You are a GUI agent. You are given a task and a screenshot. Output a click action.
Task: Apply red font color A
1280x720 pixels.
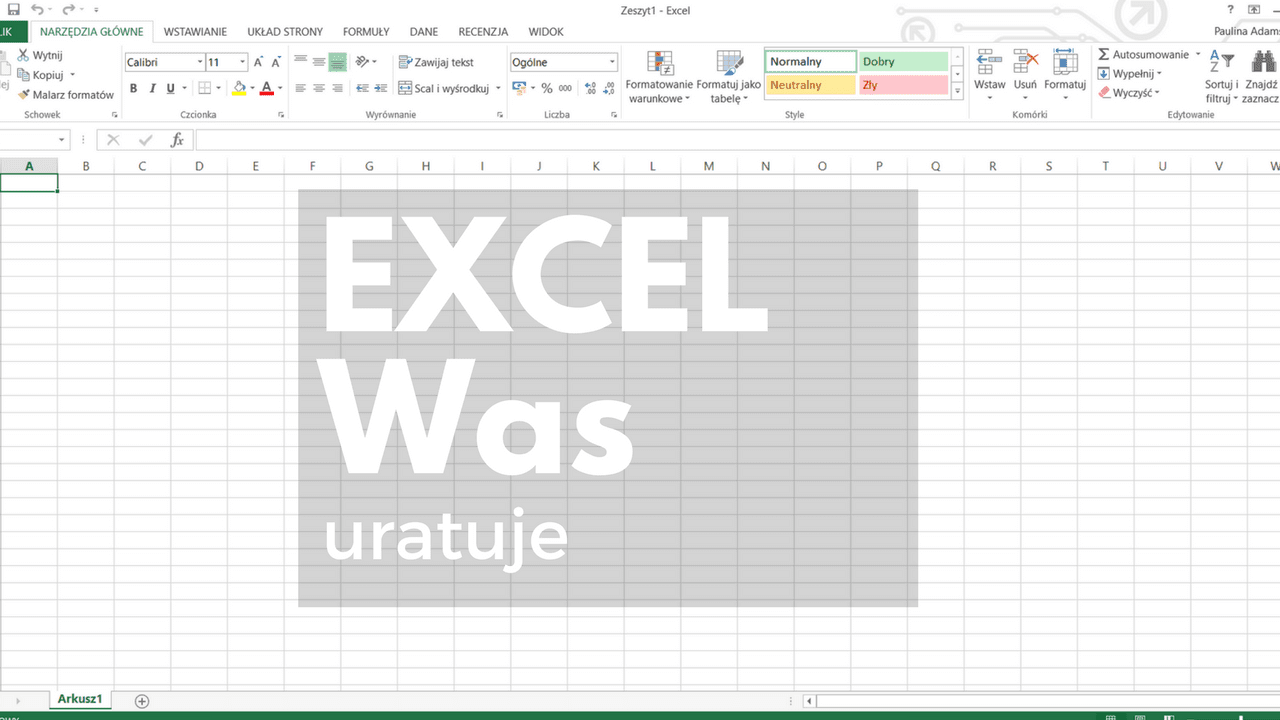(266, 88)
